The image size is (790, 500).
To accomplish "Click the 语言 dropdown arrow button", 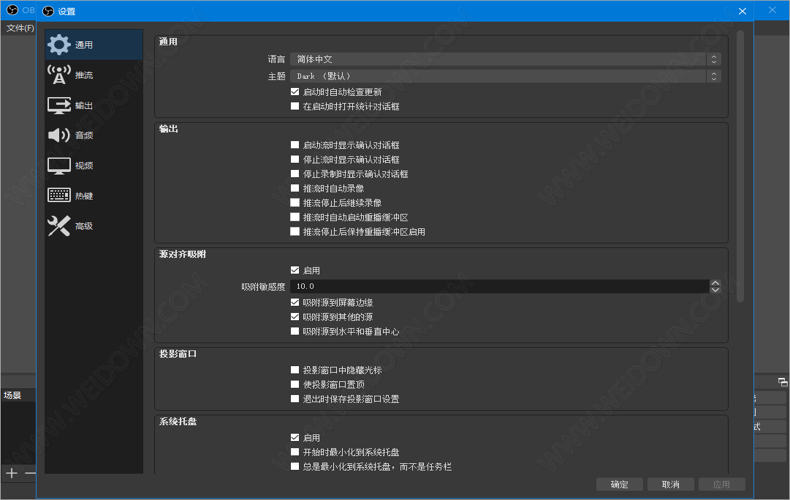I will 714,59.
